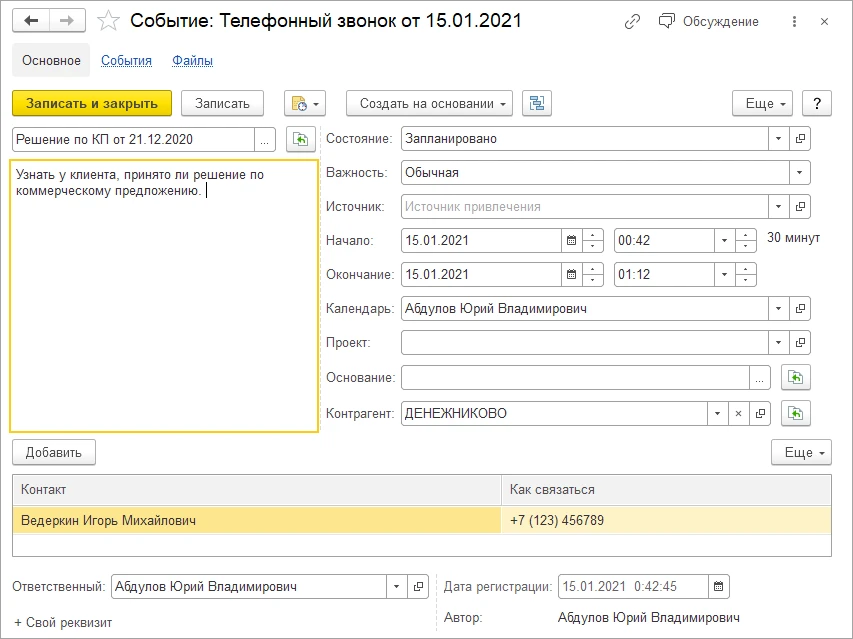Open the calendar picker for Начало date
Image resolution: width=853 pixels, height=639 pixels.
pos(571,241)
